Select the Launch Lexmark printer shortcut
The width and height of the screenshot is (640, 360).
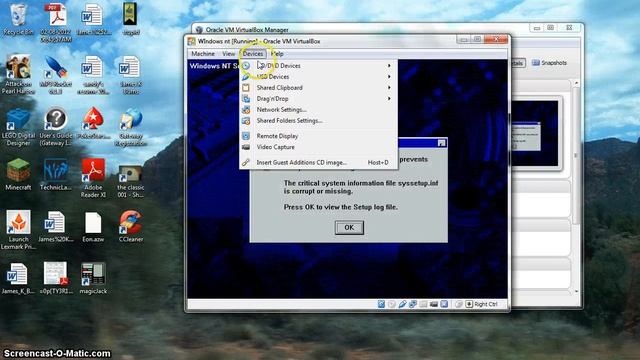(x=18, y=230)
